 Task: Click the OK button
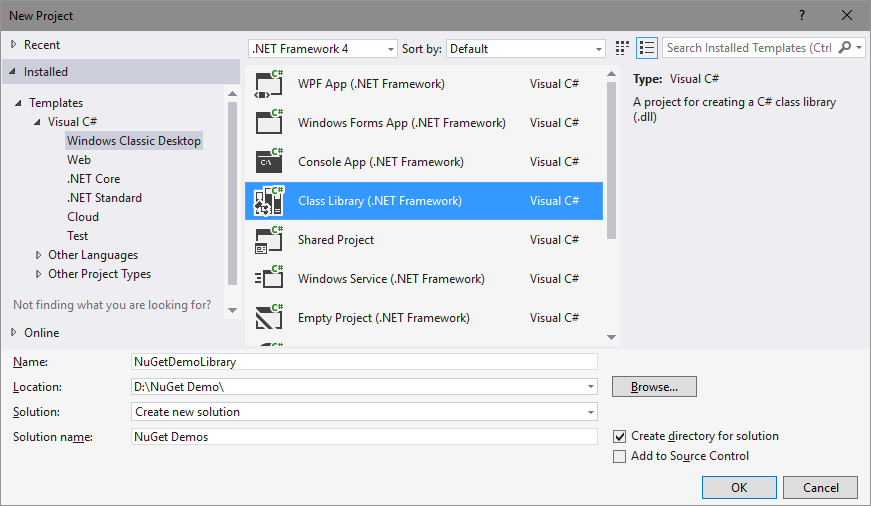click(739, 488)
